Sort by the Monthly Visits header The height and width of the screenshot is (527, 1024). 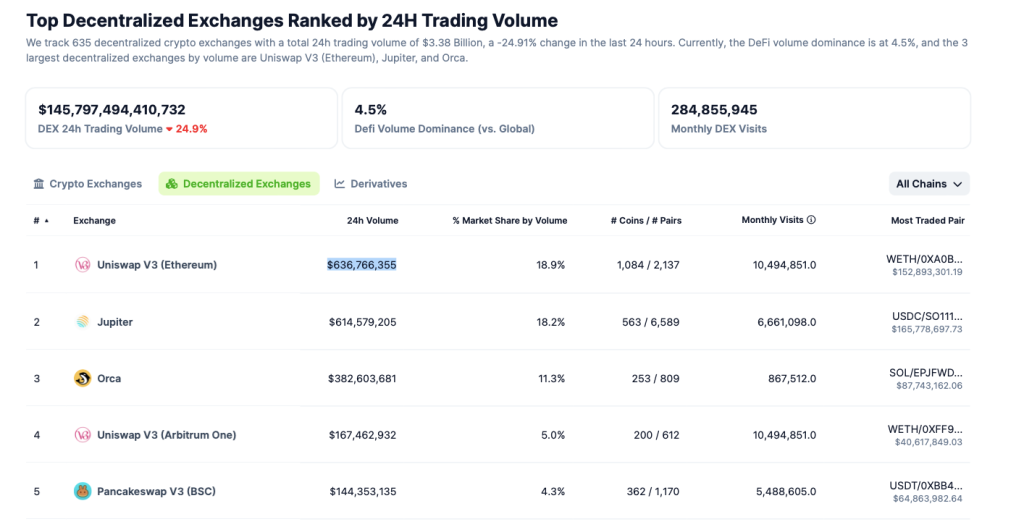pos(773,220)
